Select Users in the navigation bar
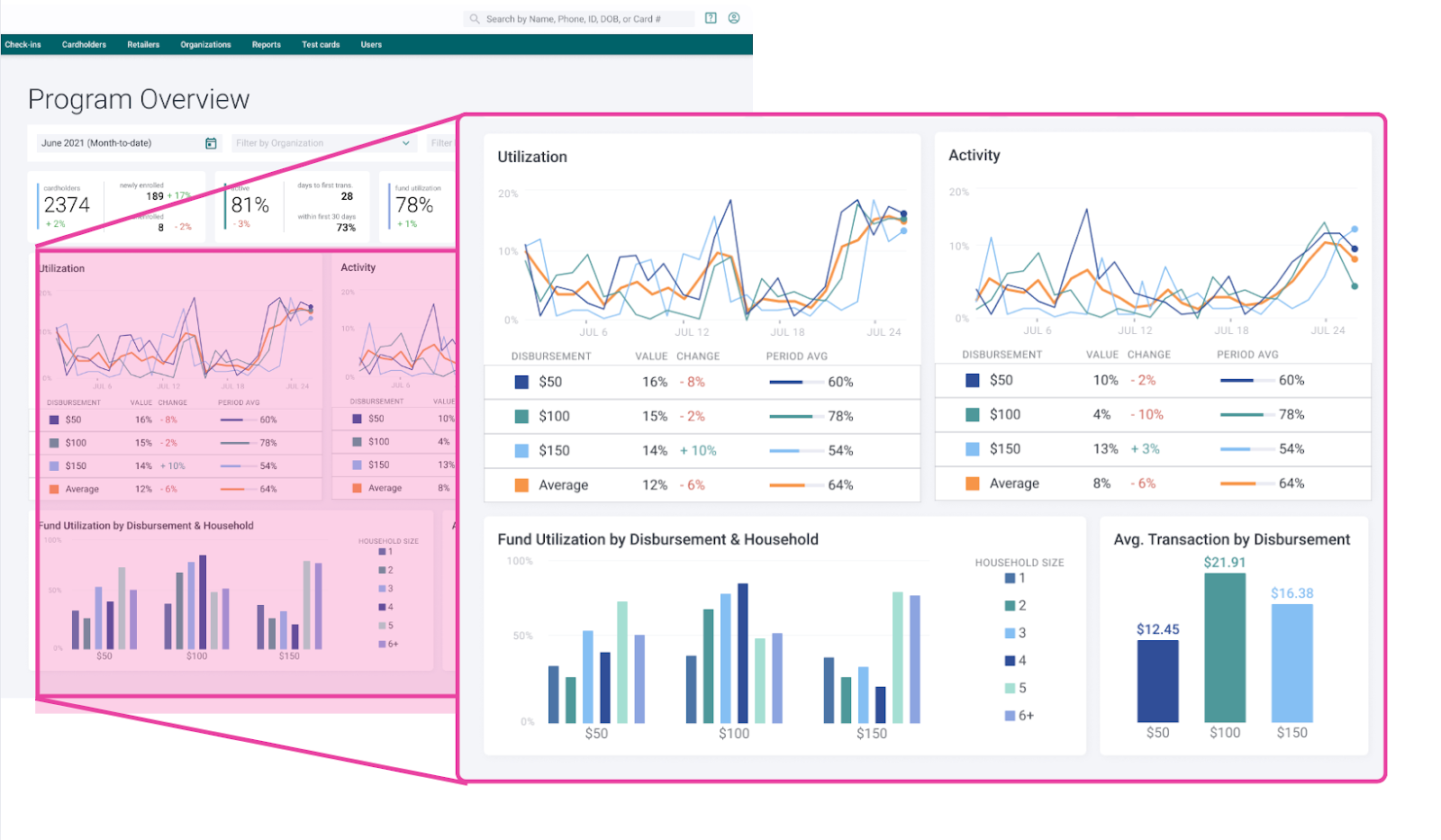Image resolution: width=1441 pixels, height=840 pixels. coord(371,45)
